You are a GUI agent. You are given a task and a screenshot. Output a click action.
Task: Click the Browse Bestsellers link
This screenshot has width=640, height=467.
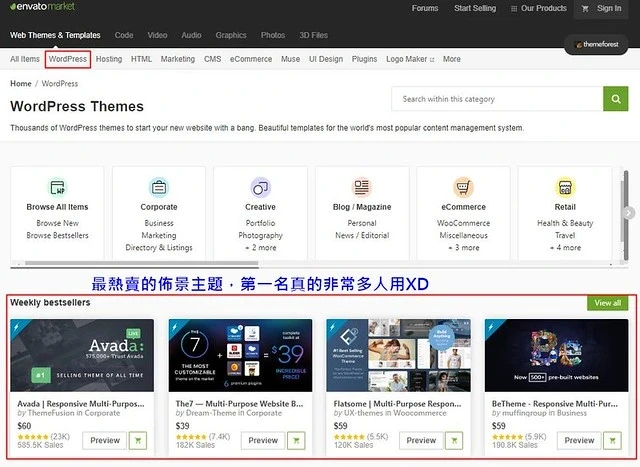57,235
